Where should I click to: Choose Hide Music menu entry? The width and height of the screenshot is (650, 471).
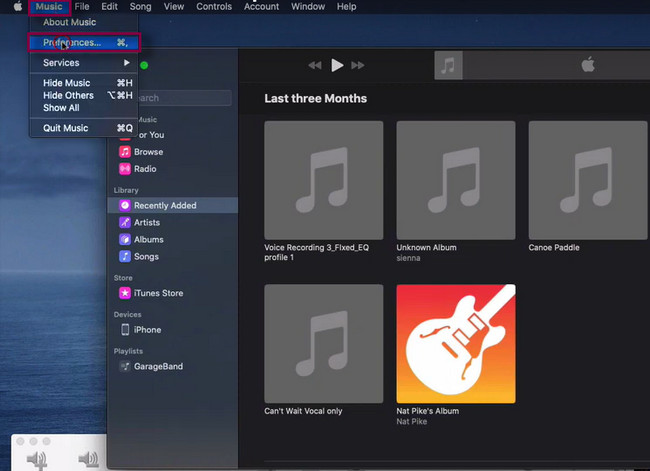84,83
